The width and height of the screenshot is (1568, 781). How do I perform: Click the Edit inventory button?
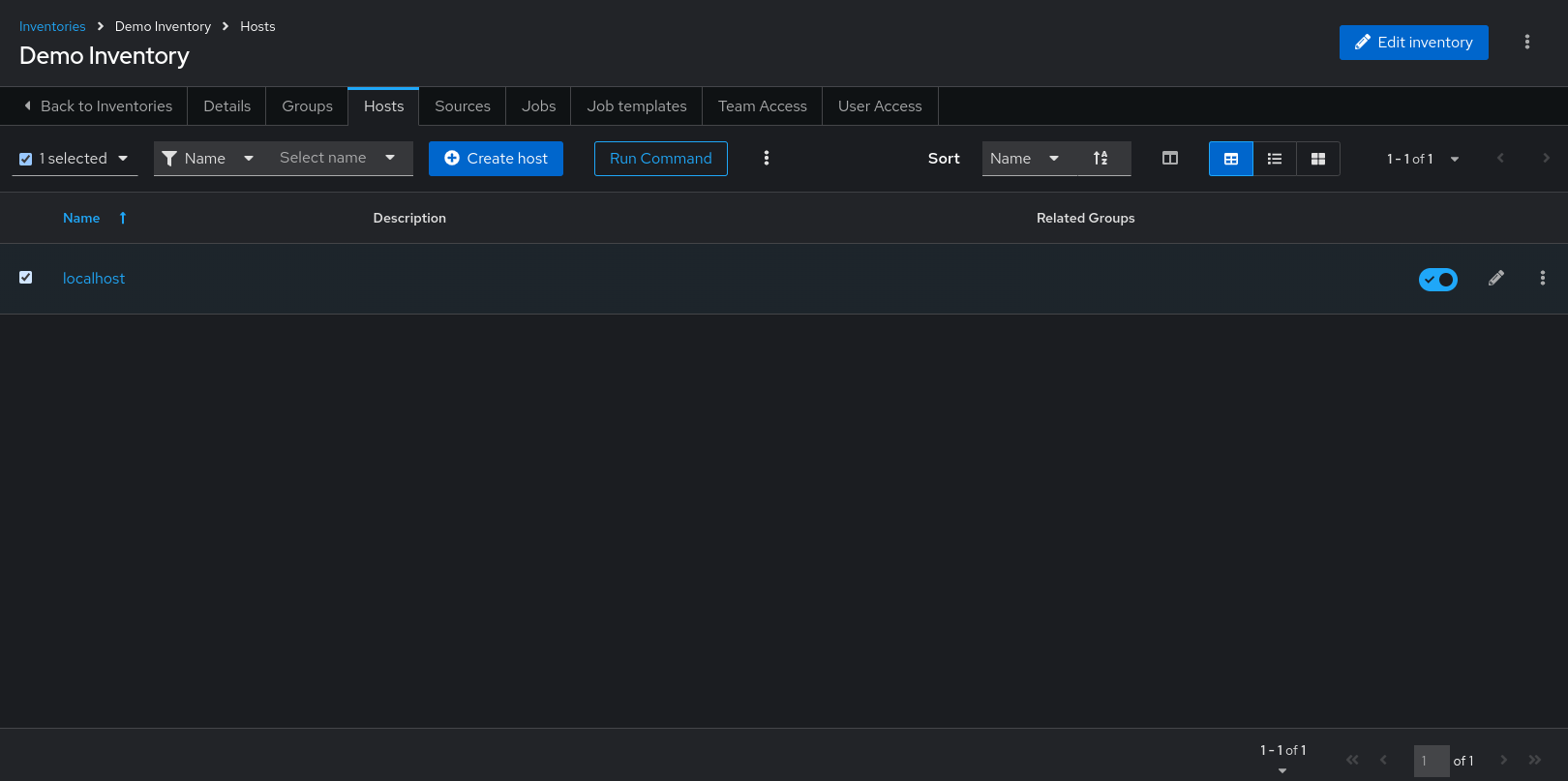point(1414,43)
